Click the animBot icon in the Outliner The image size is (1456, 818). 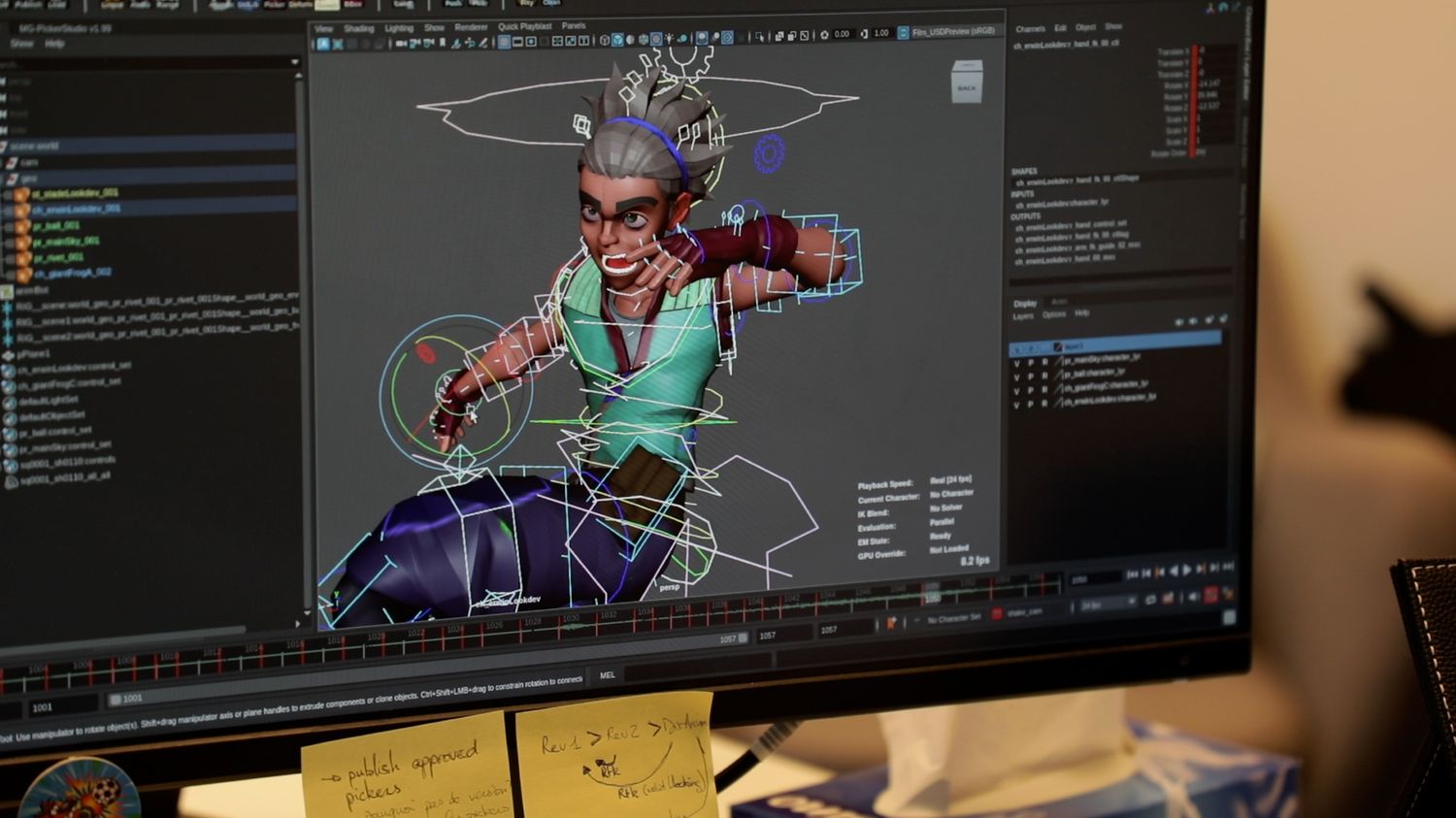click(9, 290)
